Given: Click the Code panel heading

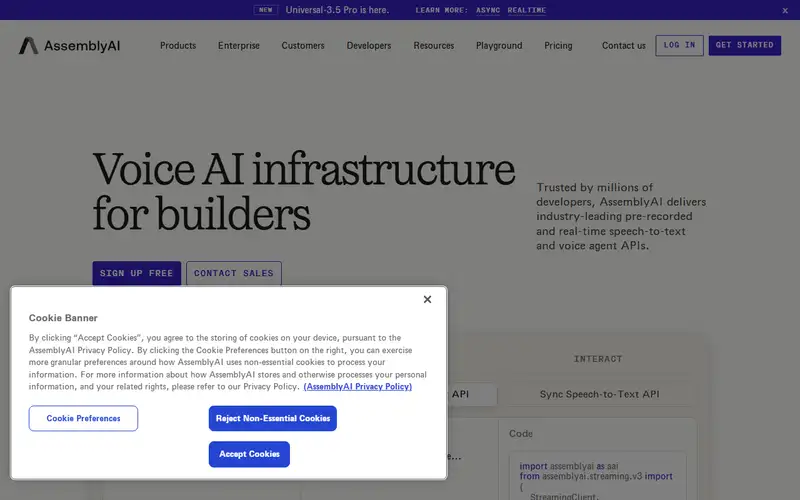Looking at the screenshot, I should (520, 434).
